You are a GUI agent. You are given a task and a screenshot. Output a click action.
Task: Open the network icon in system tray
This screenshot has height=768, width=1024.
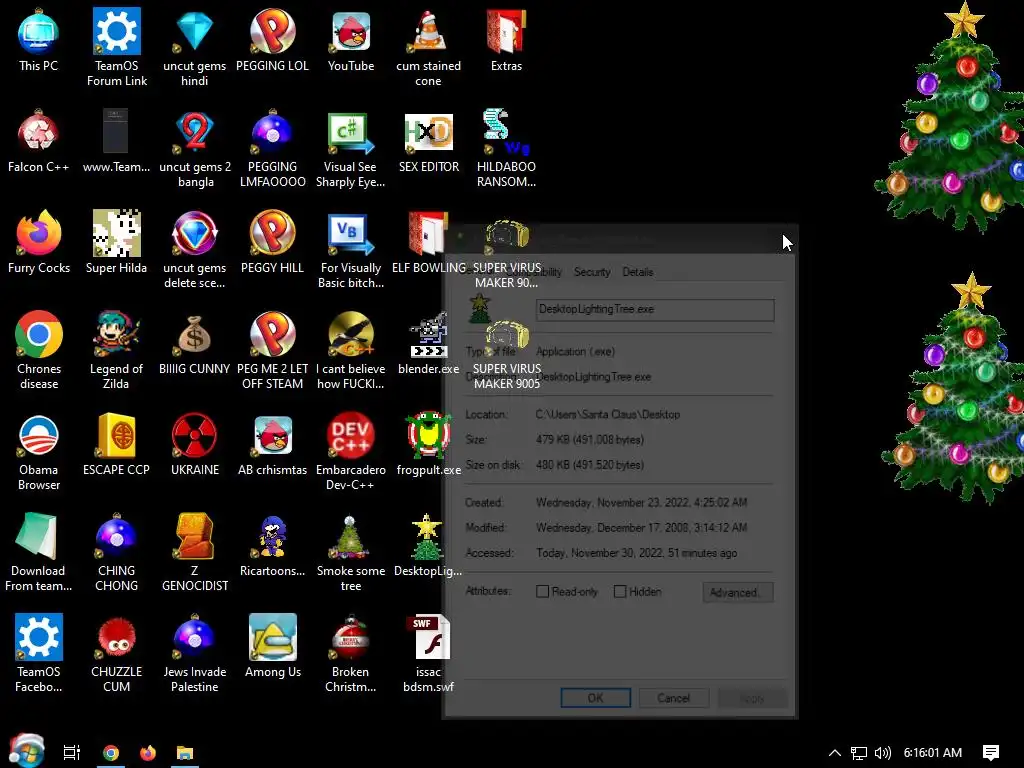859,753
